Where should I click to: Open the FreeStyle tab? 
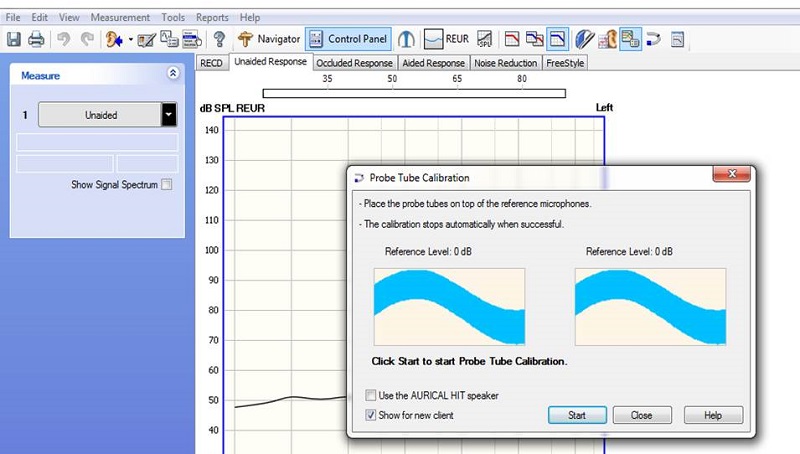[x=565, y=63]
